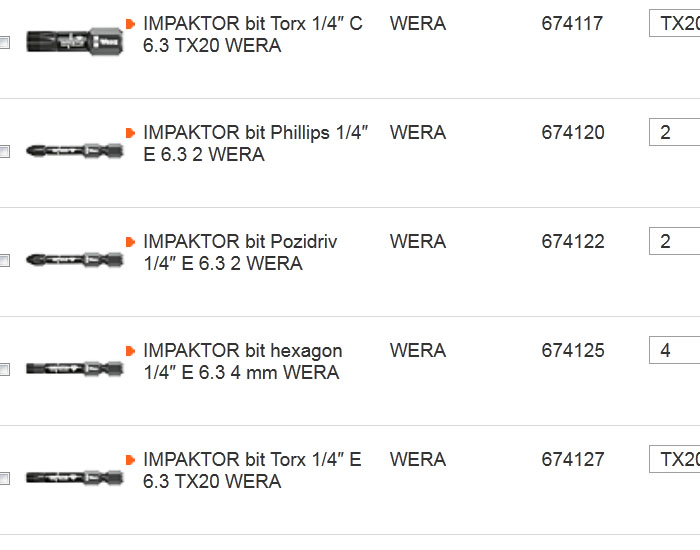This screenshot has height=550, width=700.
Task: Select the checkbox for the Torx E 6.3 TX20 row
Action: coord(4,479)
